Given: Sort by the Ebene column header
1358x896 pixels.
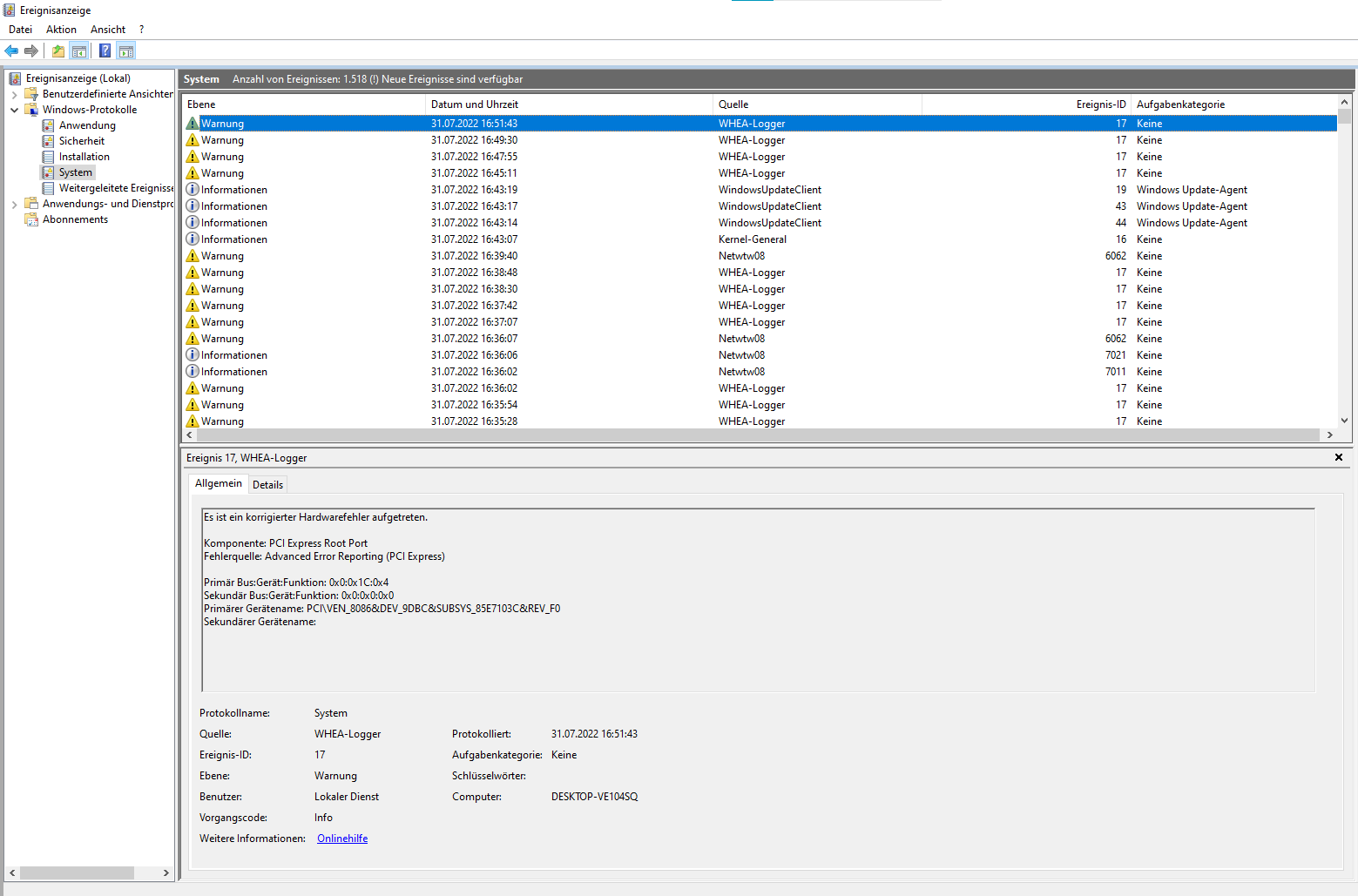Looking at the screenshot, I should coord(304,104).
